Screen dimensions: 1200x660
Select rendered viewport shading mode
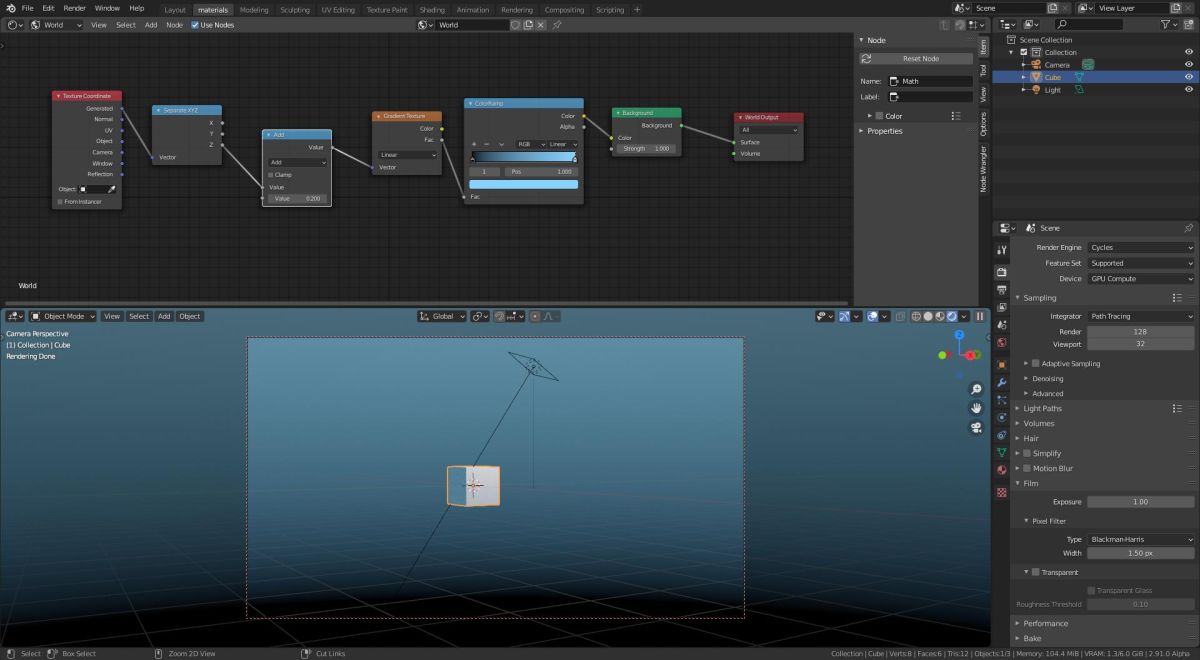(952, 316)
